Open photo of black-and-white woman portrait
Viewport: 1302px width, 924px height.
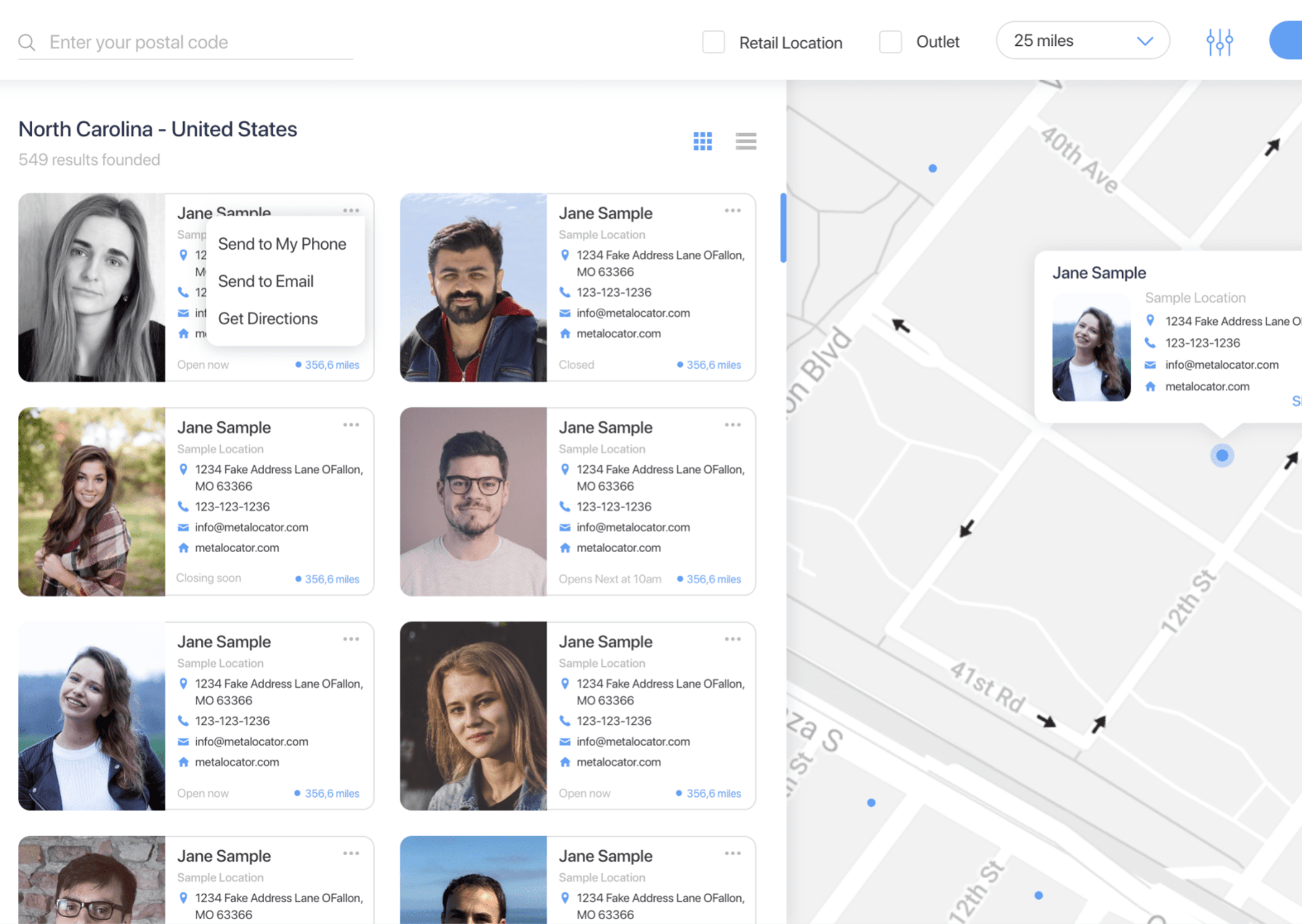click(92, 288)
